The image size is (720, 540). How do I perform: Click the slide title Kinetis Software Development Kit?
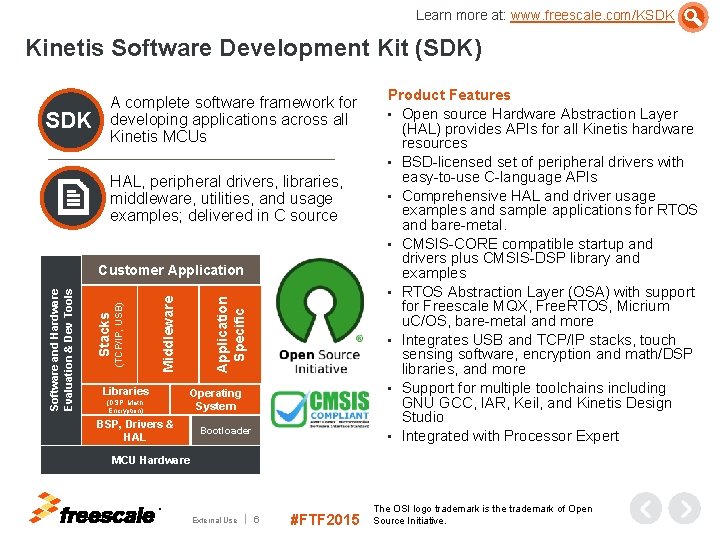[x=253, y=48]
